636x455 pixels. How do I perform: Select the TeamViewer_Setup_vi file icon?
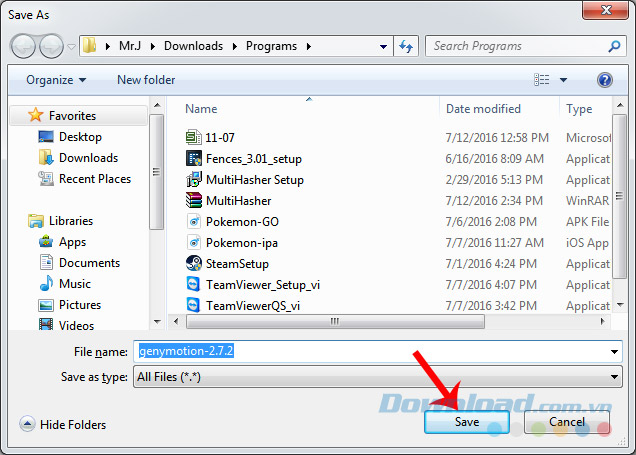coord(193,285)
